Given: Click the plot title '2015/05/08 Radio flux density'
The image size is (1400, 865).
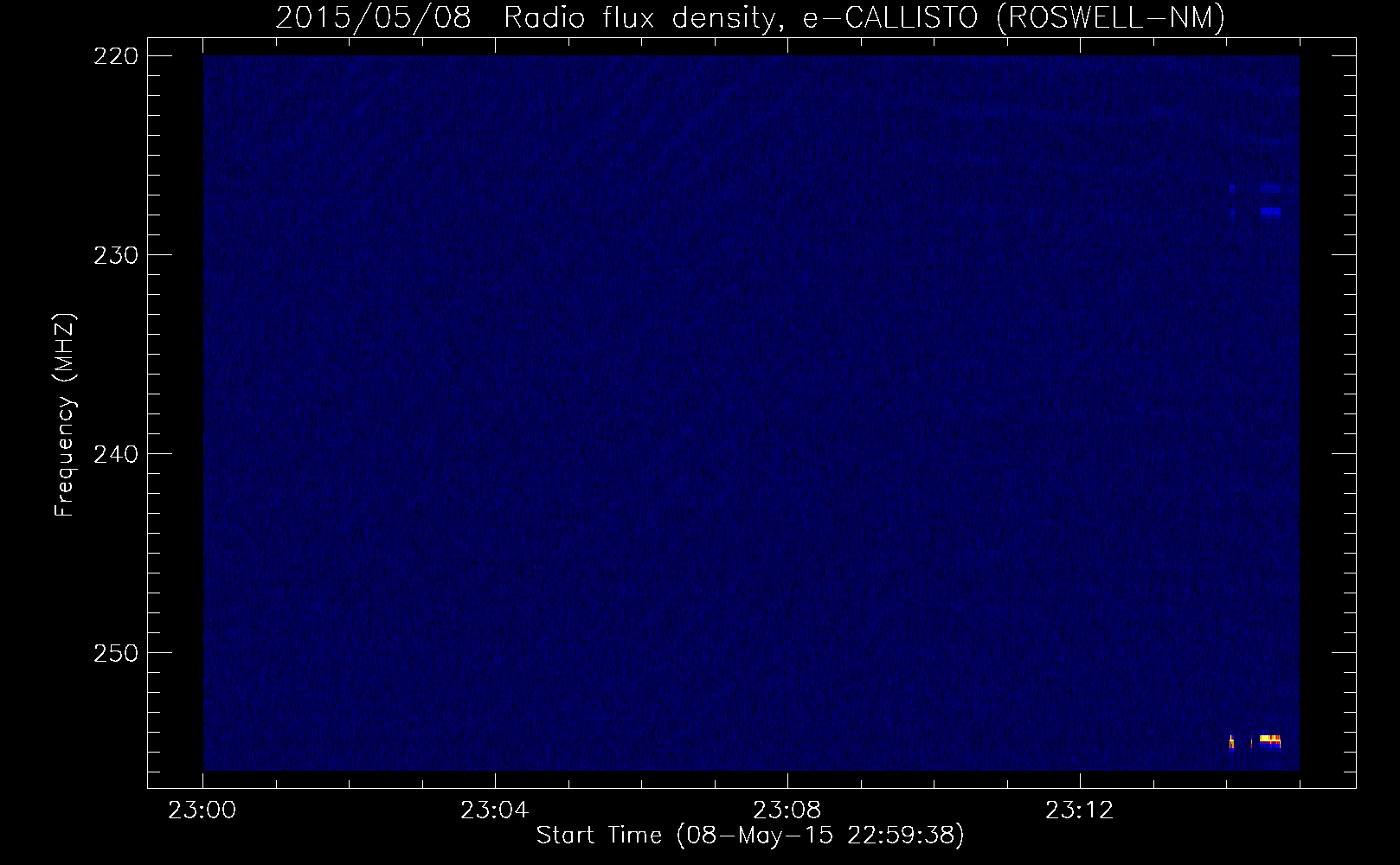Looking at the screenshot, I should coord(525,17).
